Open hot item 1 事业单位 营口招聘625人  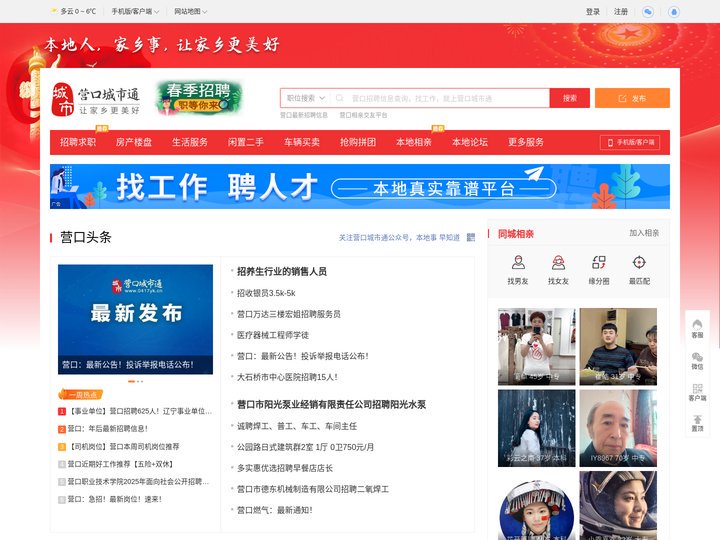tap(140, 411)
